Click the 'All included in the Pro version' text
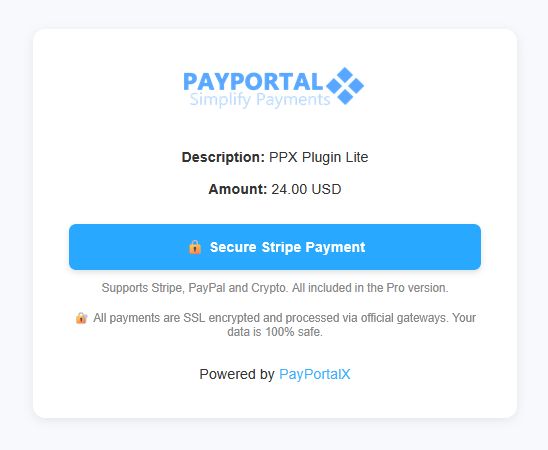The image size is (548, 450). click(370, 288)
